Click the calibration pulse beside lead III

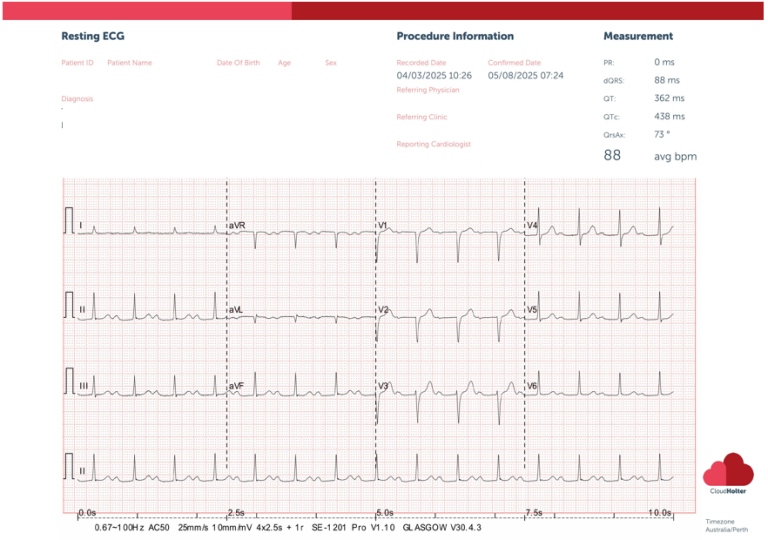point(69,381)
